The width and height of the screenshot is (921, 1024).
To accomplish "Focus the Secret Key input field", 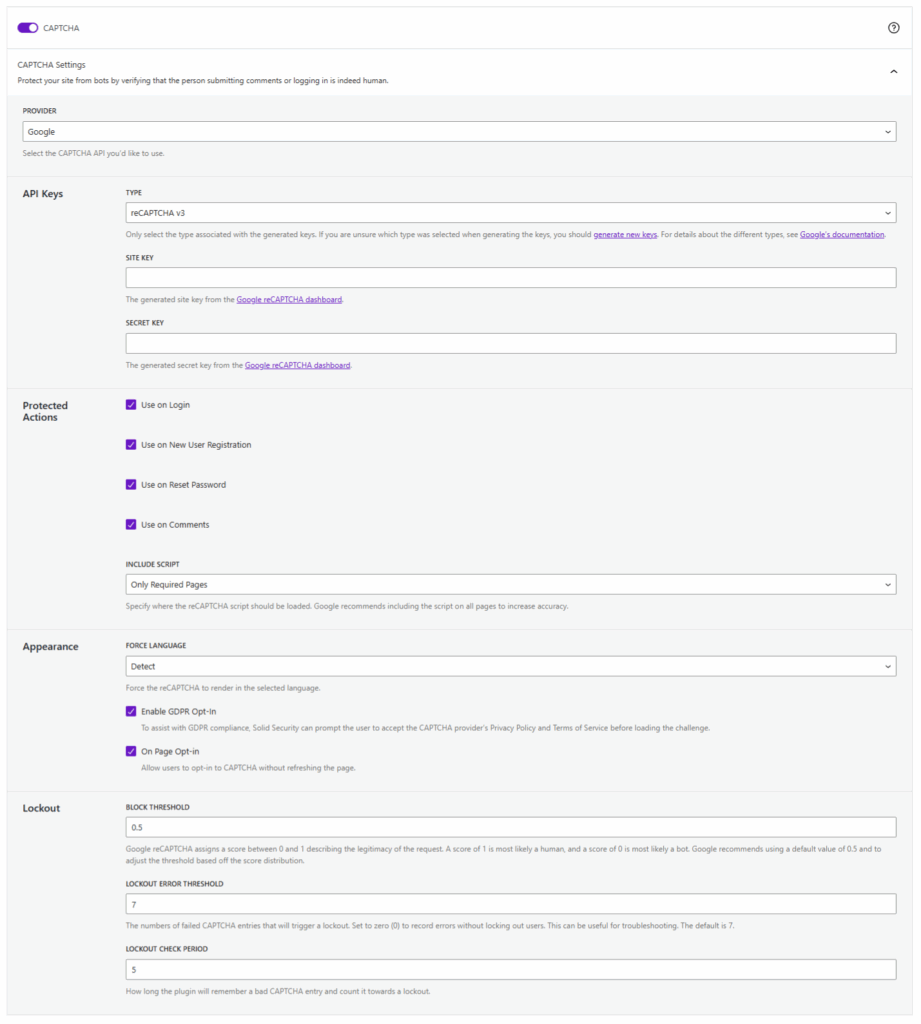I will point(510,344).
